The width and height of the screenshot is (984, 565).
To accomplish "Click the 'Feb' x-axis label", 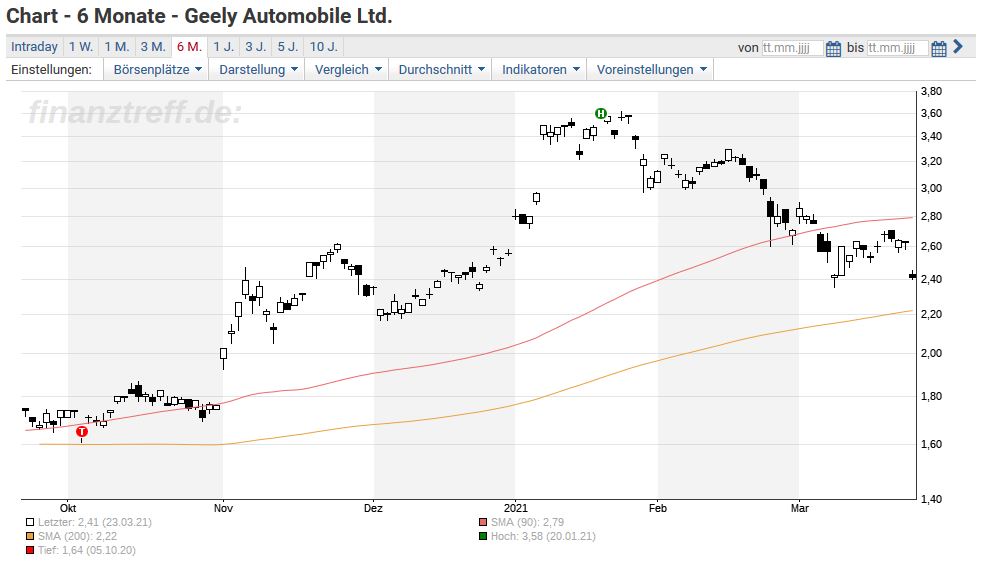I will click(x=658, y=508).
